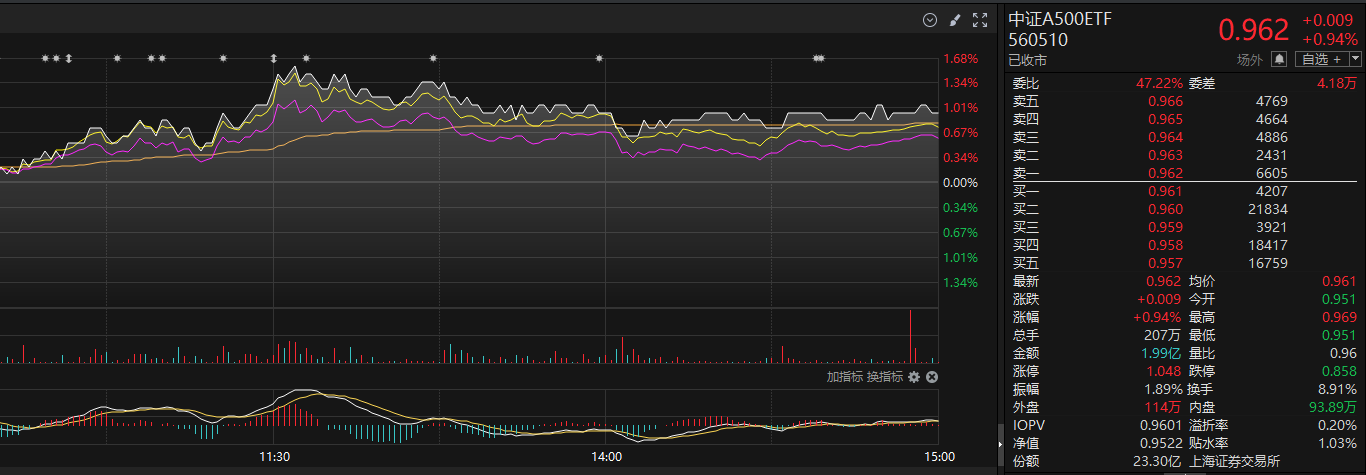This screenshot has width=1366, height=475.
Task: Click the 内盘 value 93.89万
Action: (1334, 407)
